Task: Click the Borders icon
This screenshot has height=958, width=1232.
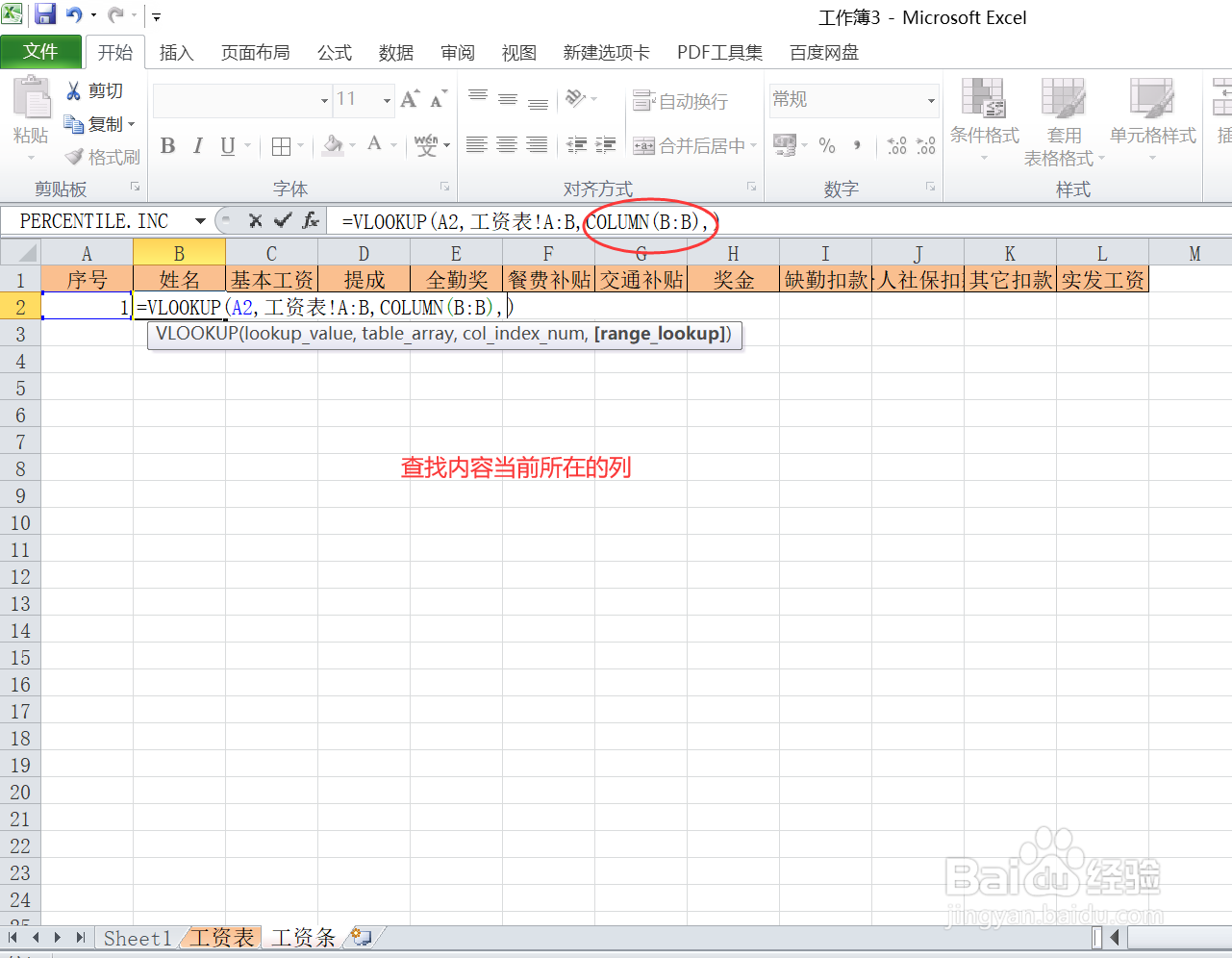Action: tap(281, 146)
